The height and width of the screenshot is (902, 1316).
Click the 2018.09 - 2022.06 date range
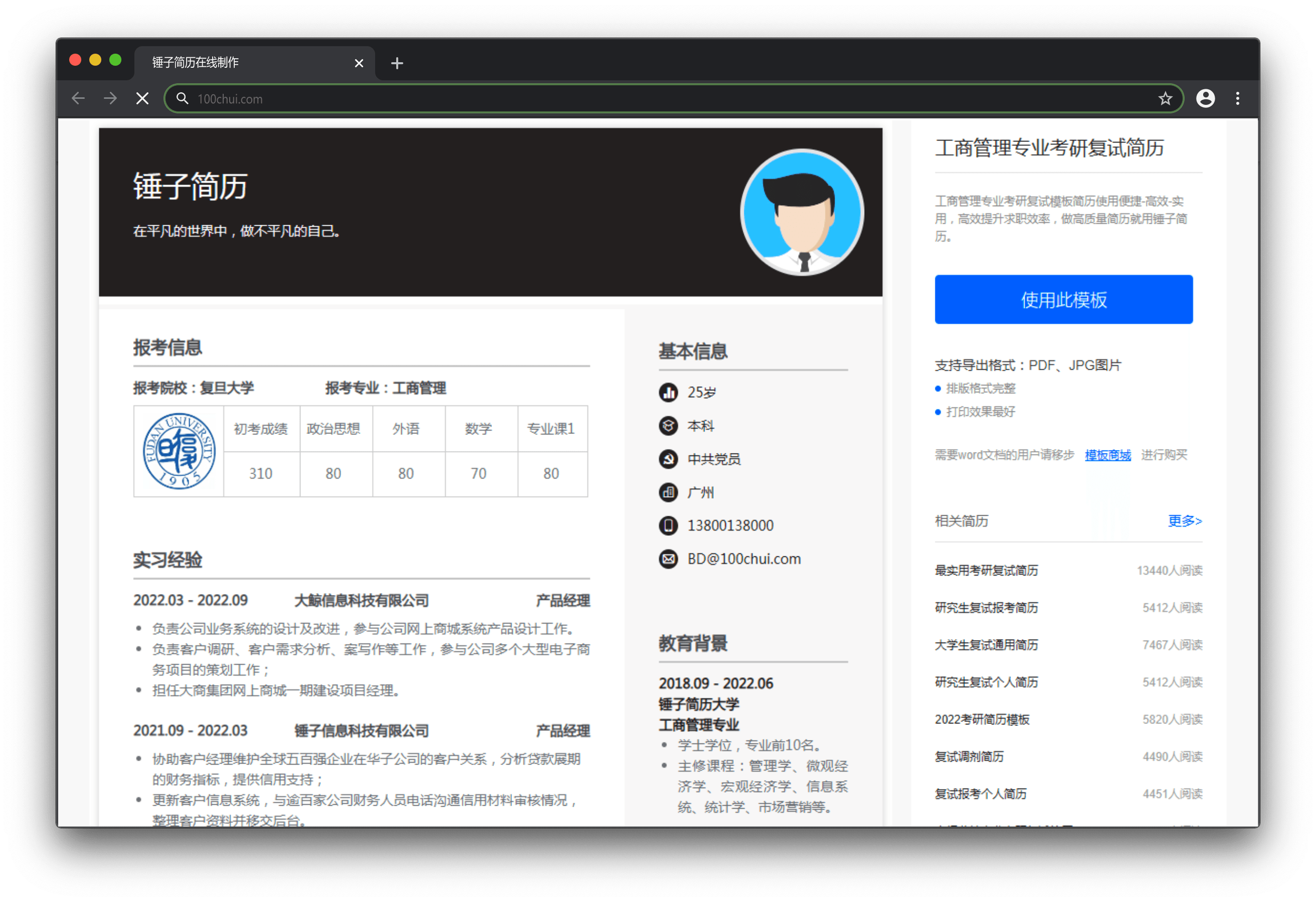(x=716, y=683)
